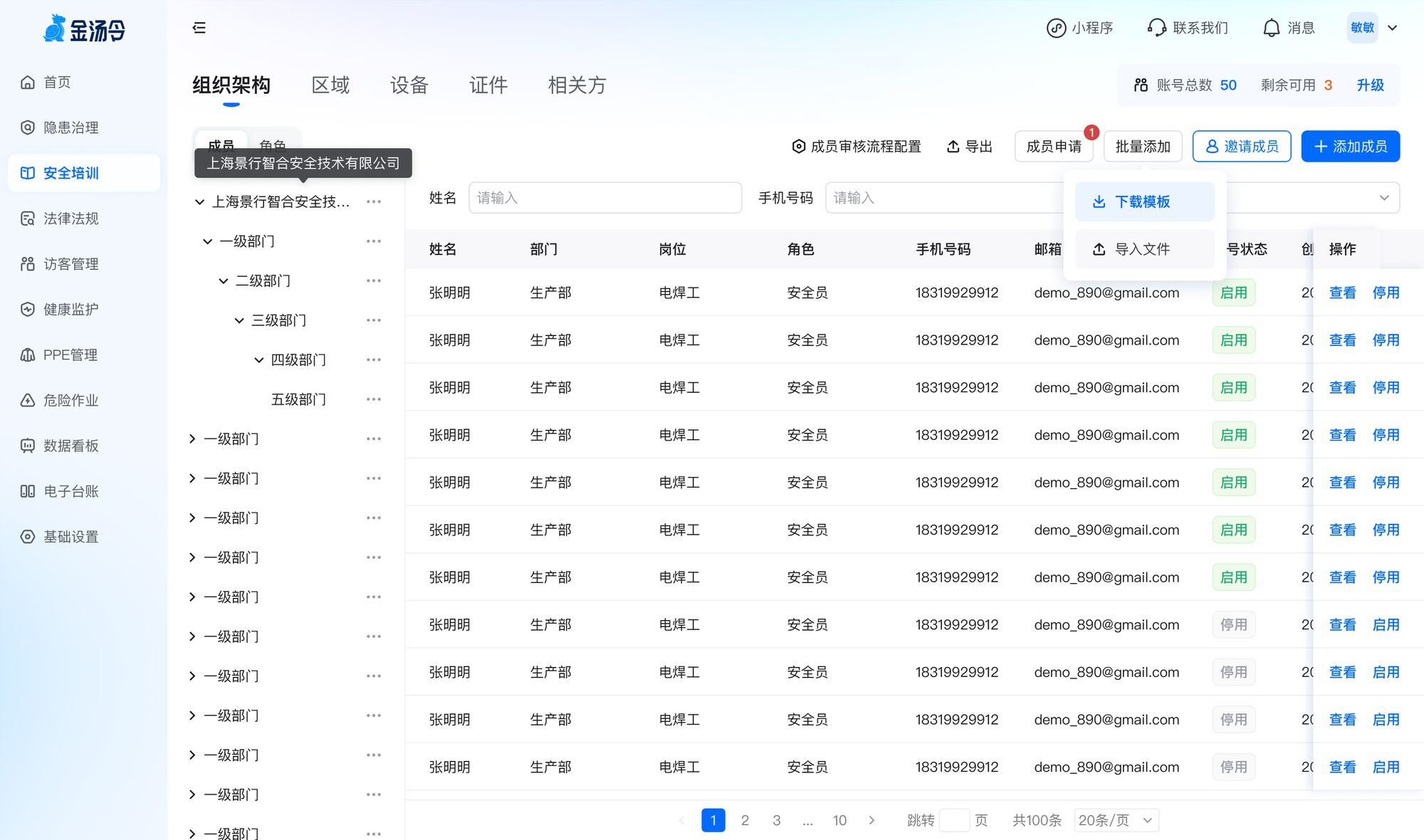Screen dimensions: 1424x840
Task: Switch to the 设备 tab
Action: 409,85
